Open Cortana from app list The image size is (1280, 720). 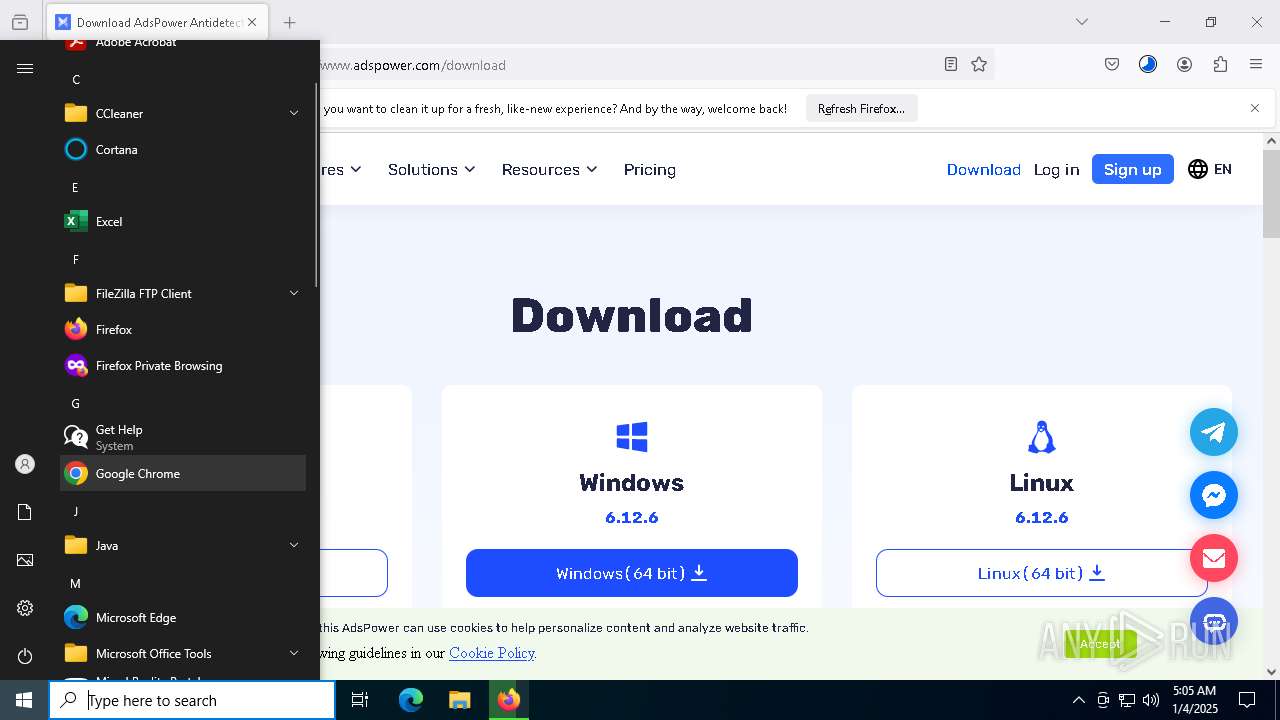[x=183, y=149]
